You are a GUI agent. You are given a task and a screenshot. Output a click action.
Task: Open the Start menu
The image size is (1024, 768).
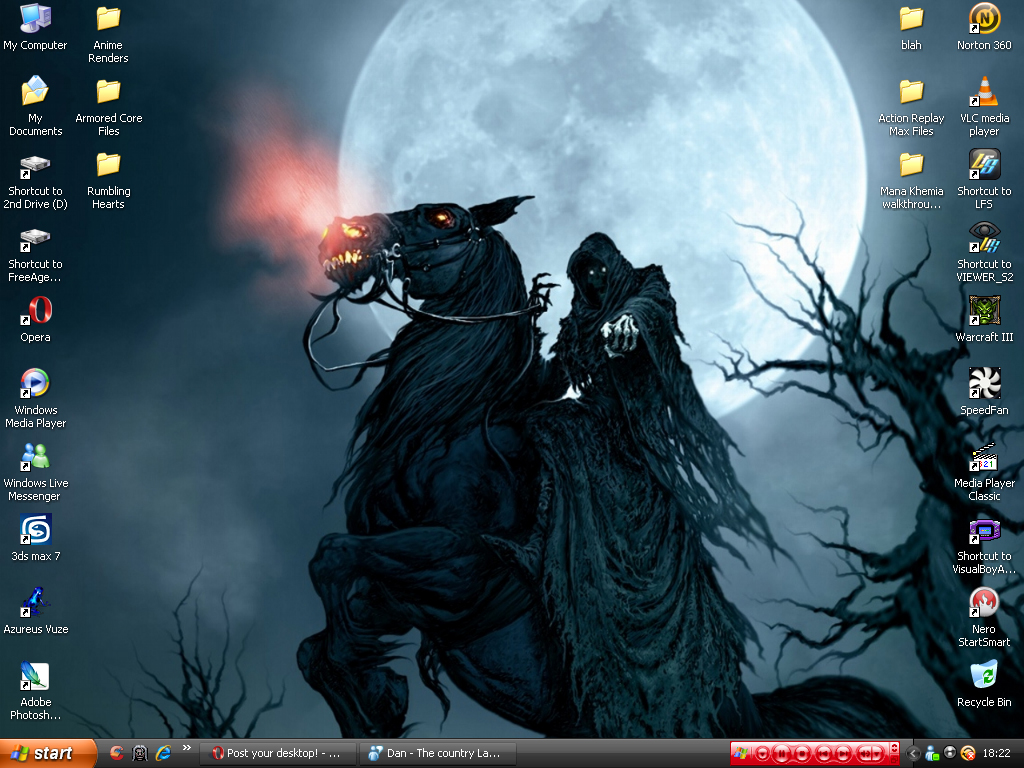[48, 753]
